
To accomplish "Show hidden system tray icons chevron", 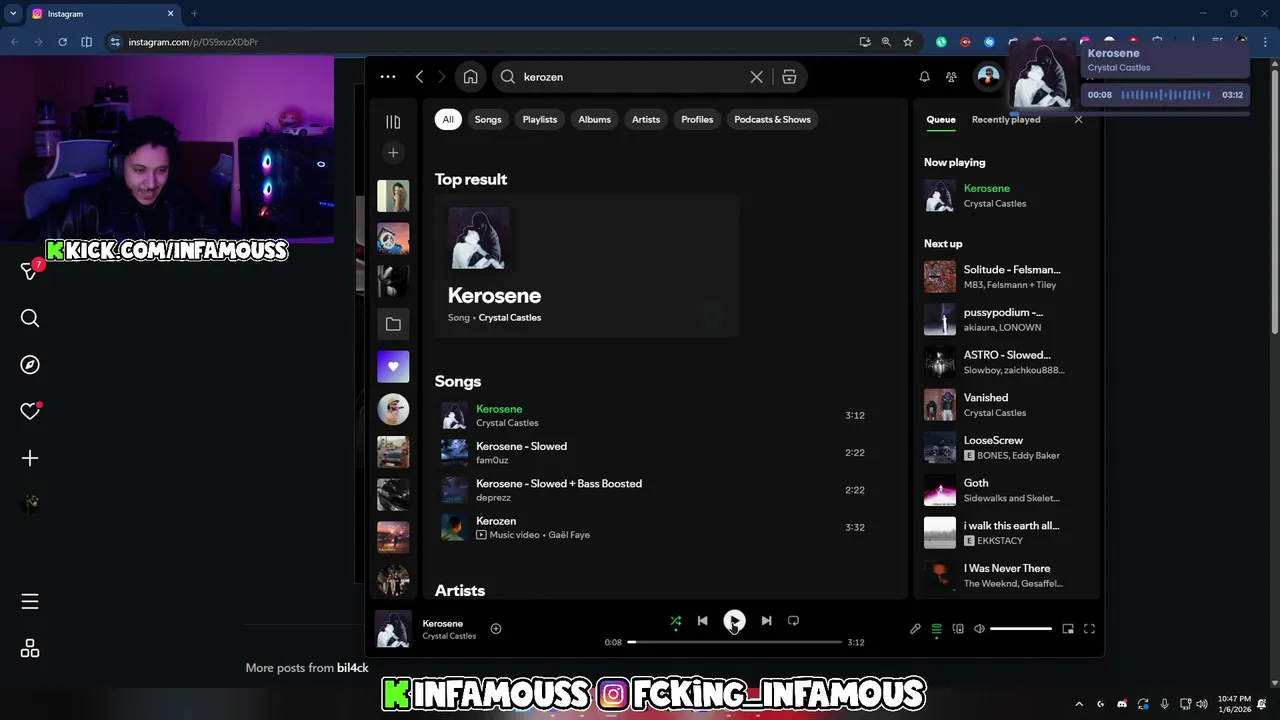I will pos(1080,703).
